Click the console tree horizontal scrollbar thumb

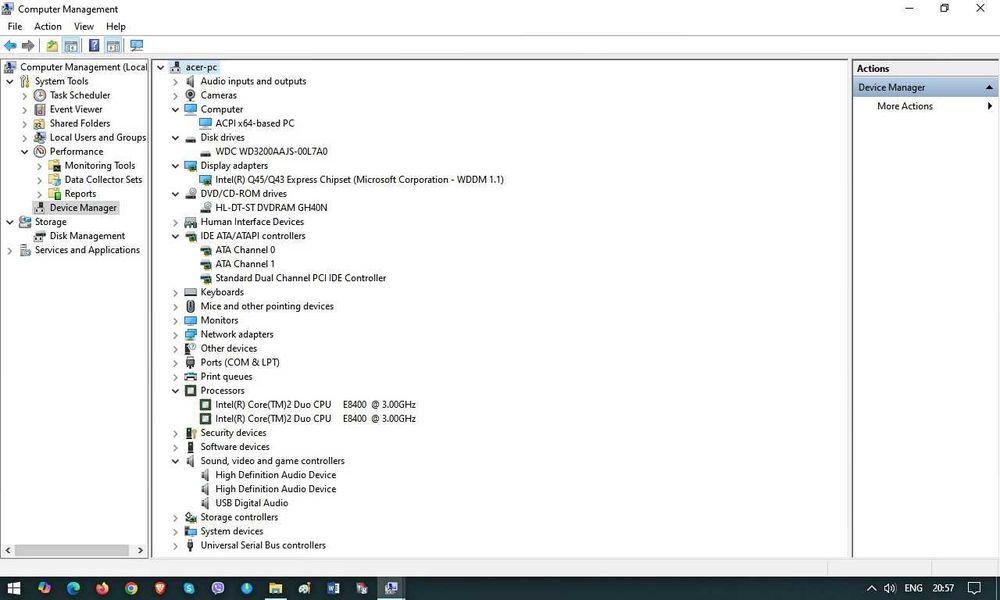(71, 550)
